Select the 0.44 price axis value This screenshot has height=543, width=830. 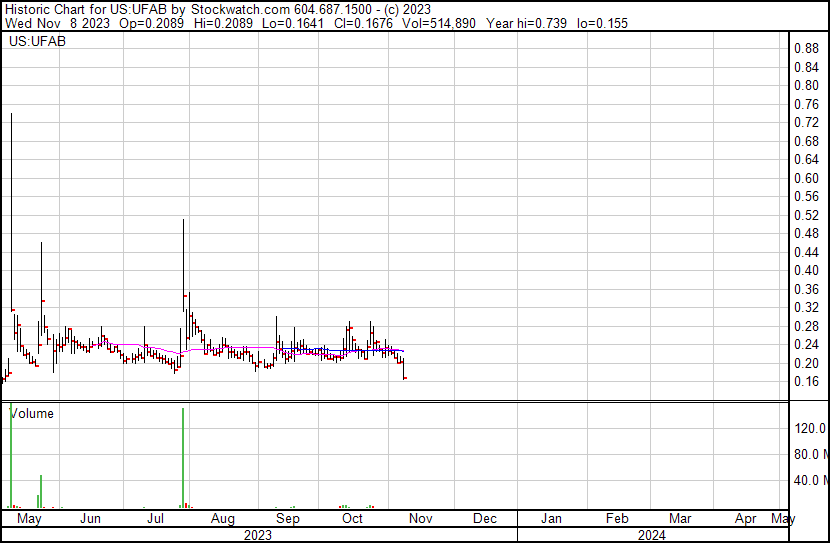[806, 252]
